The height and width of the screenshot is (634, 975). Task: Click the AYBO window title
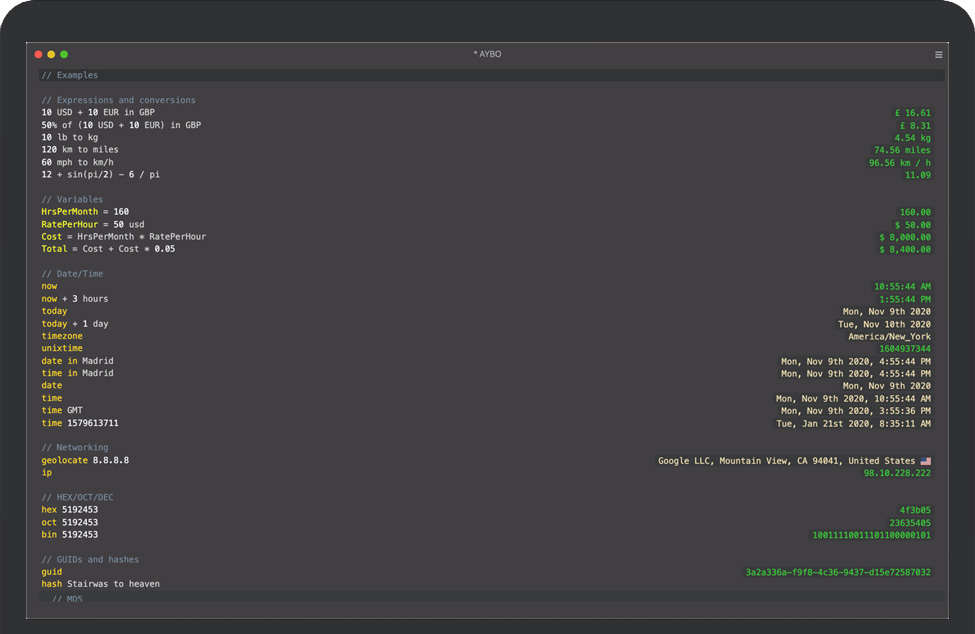pyautogui.click(x=487, y=54)
